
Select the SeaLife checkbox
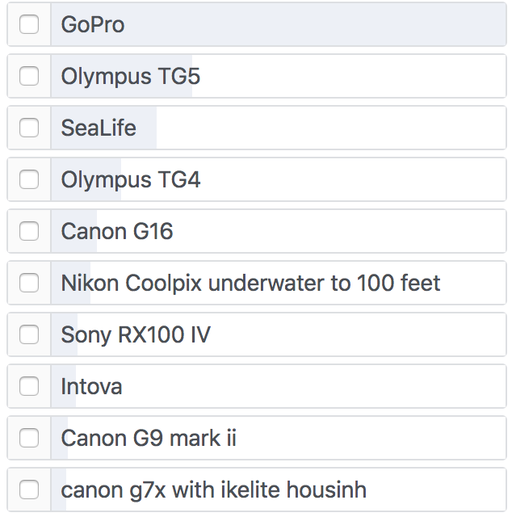pos(29,128)
